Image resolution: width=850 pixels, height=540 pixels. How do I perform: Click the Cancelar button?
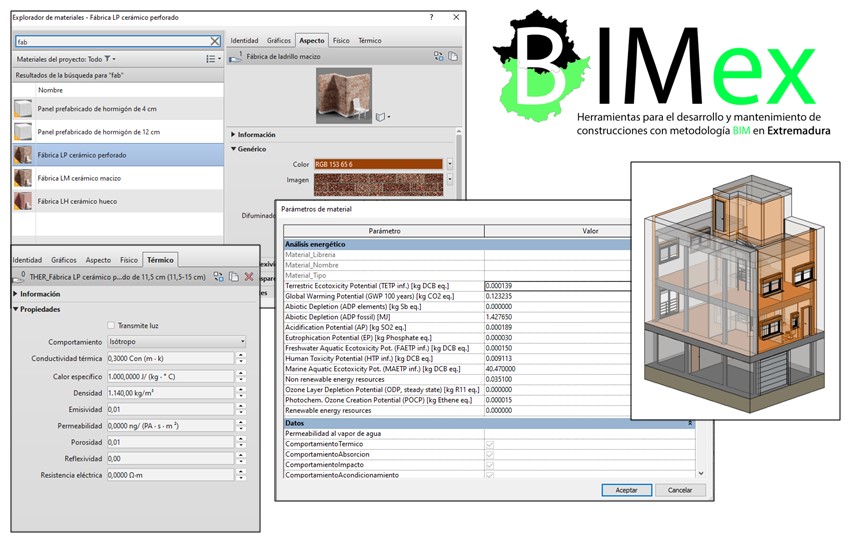pos(680,490)
